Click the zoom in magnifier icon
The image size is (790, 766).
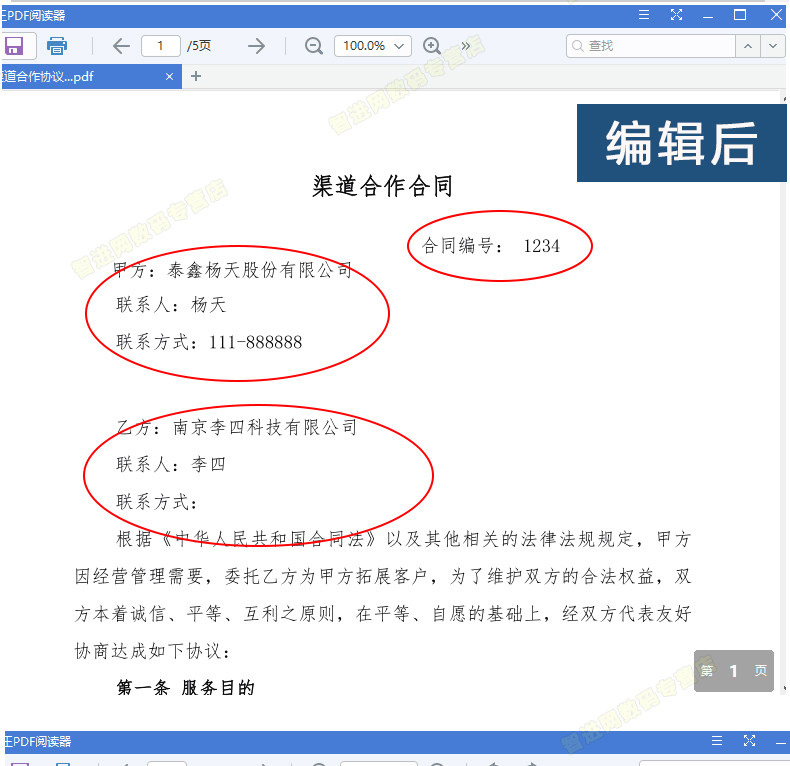[432, 46]
